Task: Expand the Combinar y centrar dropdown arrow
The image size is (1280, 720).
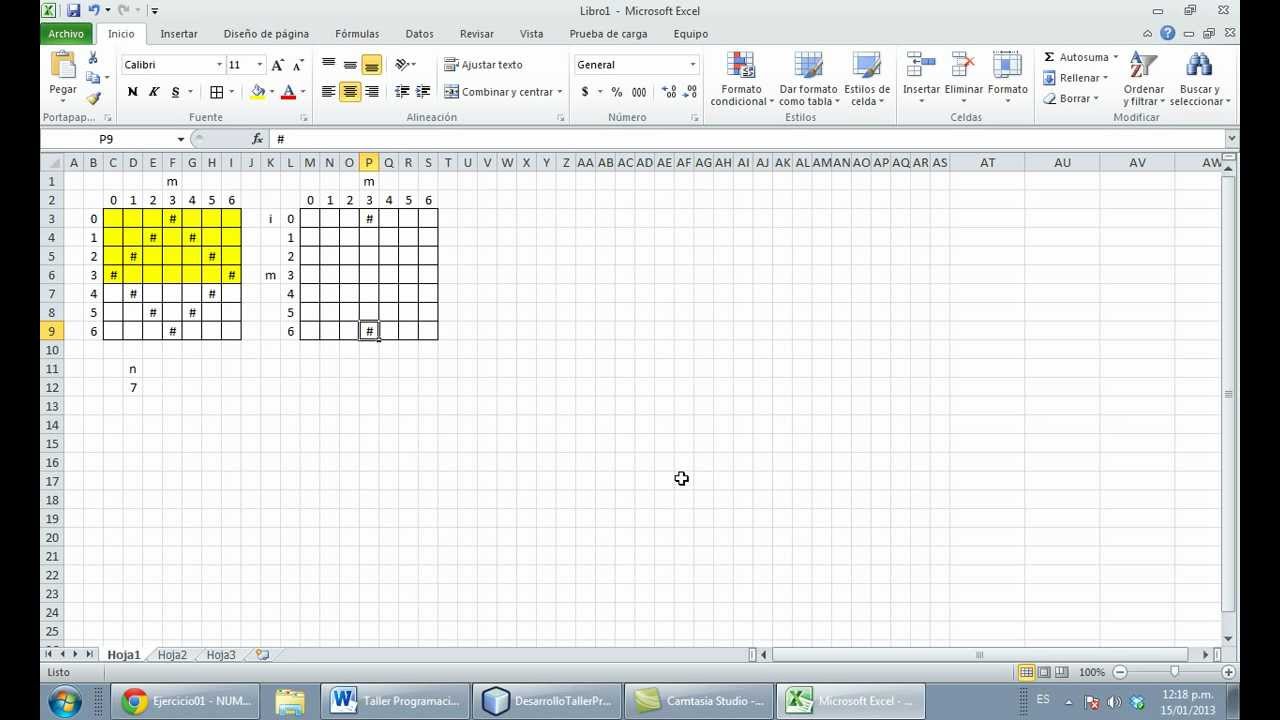Action: pos(560,92)
